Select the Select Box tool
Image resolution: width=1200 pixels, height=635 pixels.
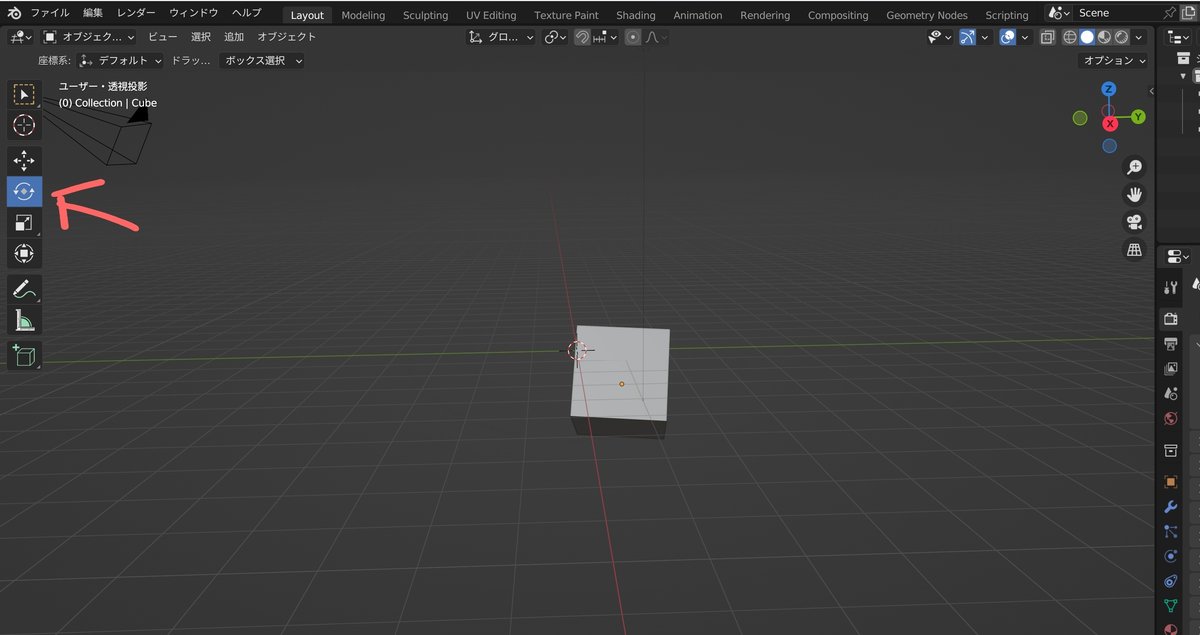click(x=24, y=95)
